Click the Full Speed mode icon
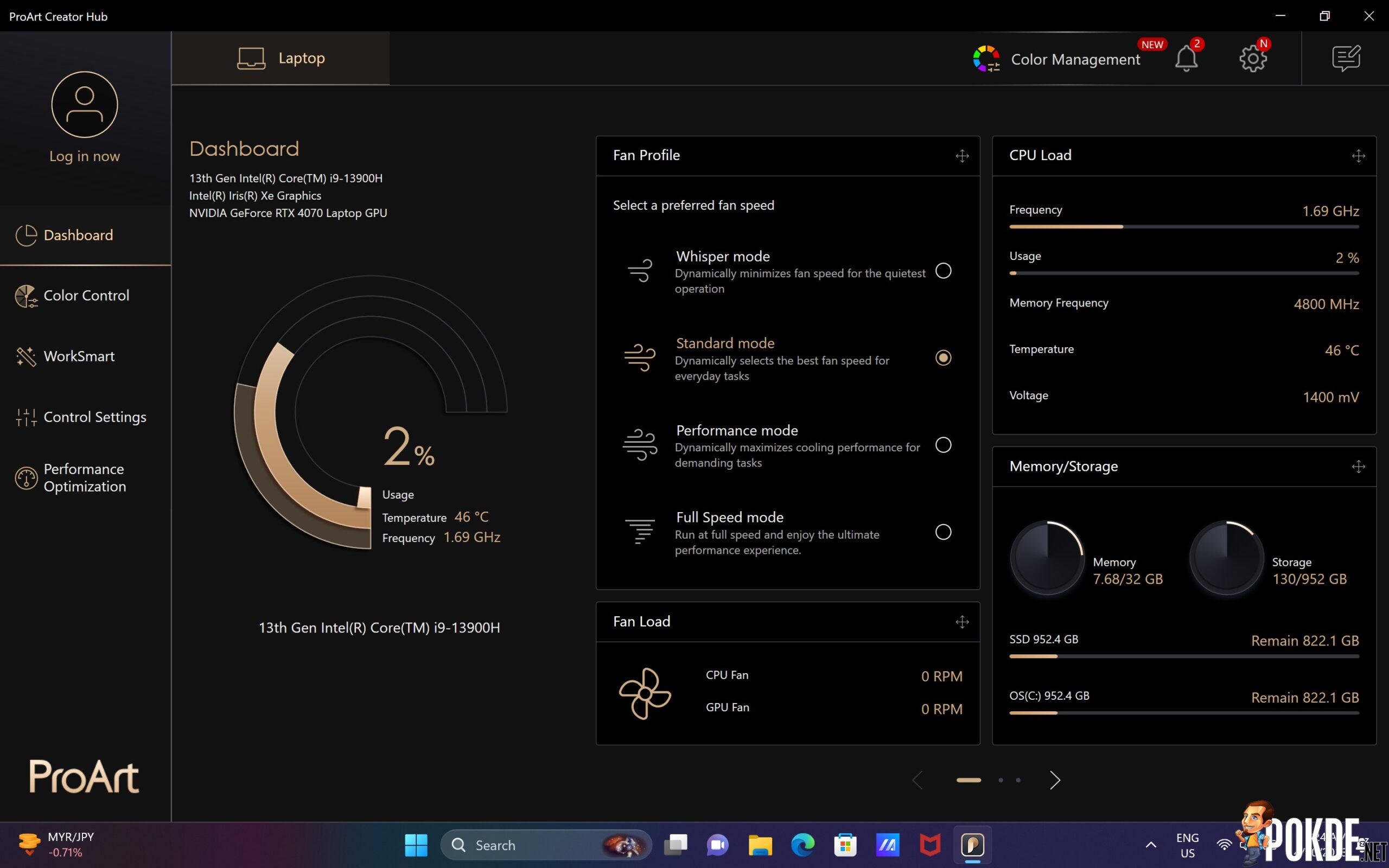The image size is (1389, 868). (640, 532)
